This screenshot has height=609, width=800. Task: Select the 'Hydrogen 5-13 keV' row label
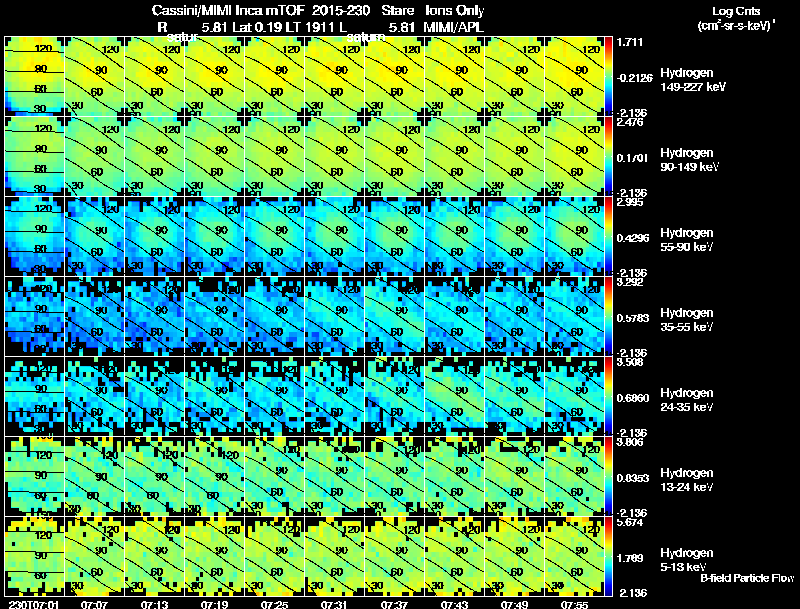click(x=687, y=560)
